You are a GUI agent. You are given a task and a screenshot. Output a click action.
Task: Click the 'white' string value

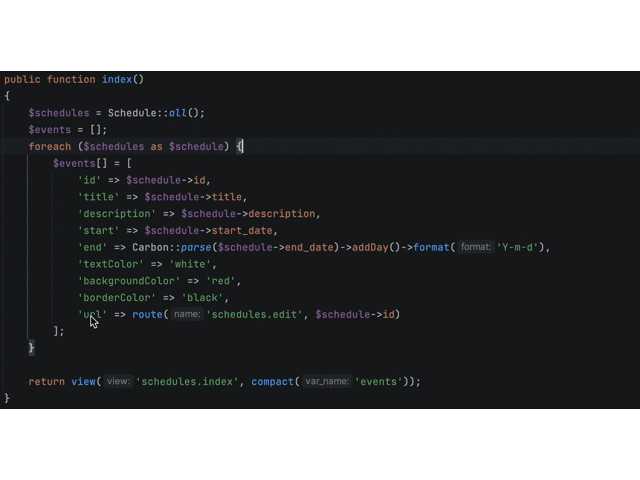pyautogui.click(x=190, y=264)
